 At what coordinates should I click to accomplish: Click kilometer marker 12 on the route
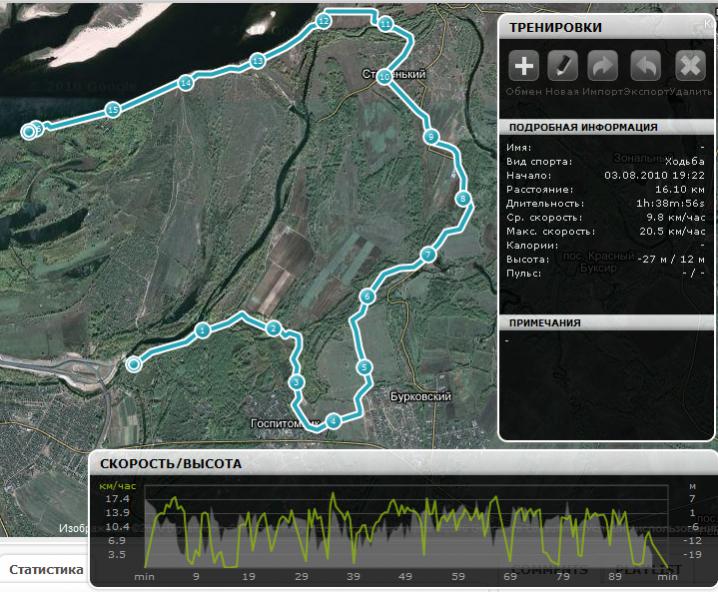(323, 20)
